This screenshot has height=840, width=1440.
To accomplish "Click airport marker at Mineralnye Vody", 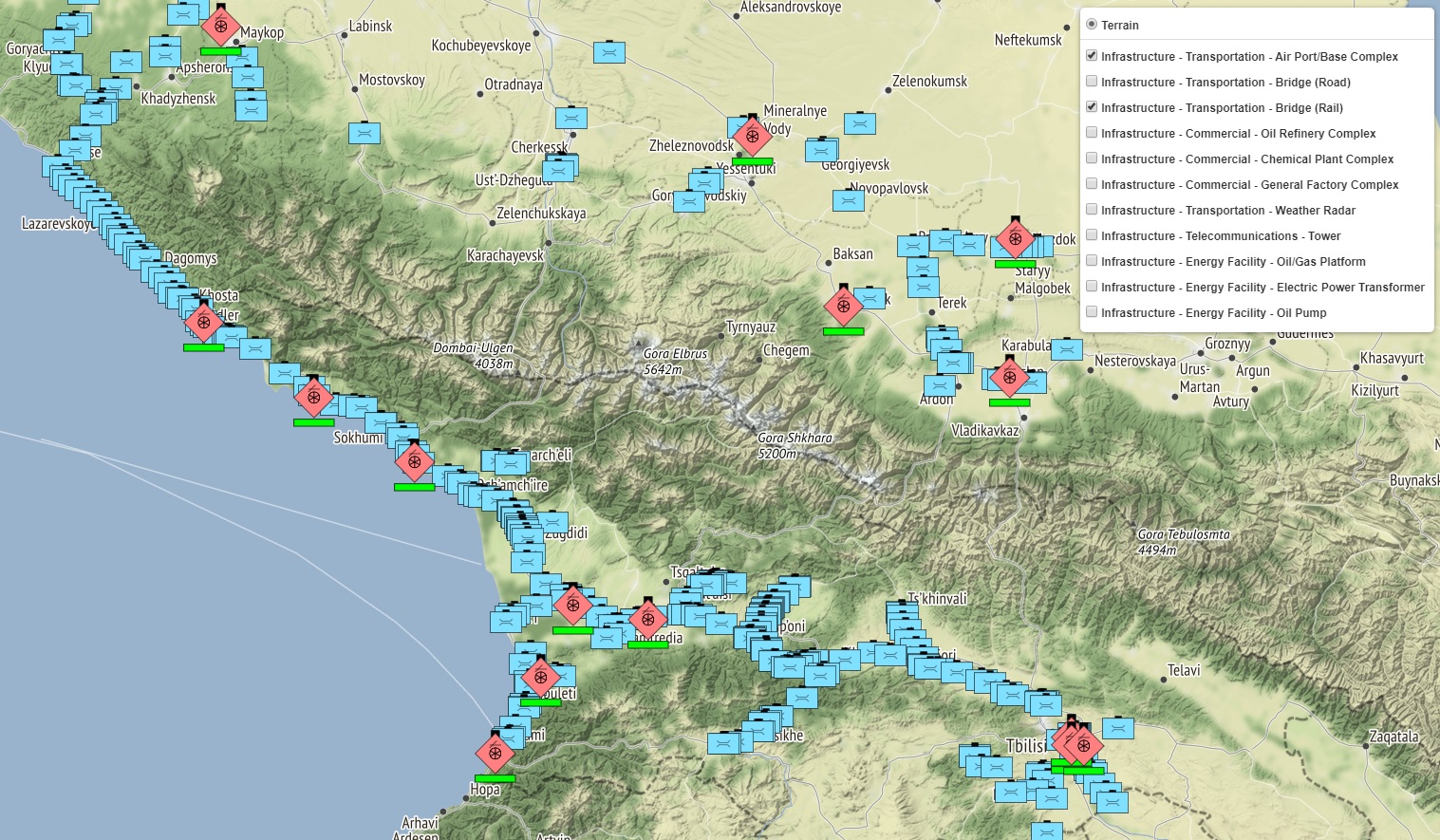I will (752, 137).
